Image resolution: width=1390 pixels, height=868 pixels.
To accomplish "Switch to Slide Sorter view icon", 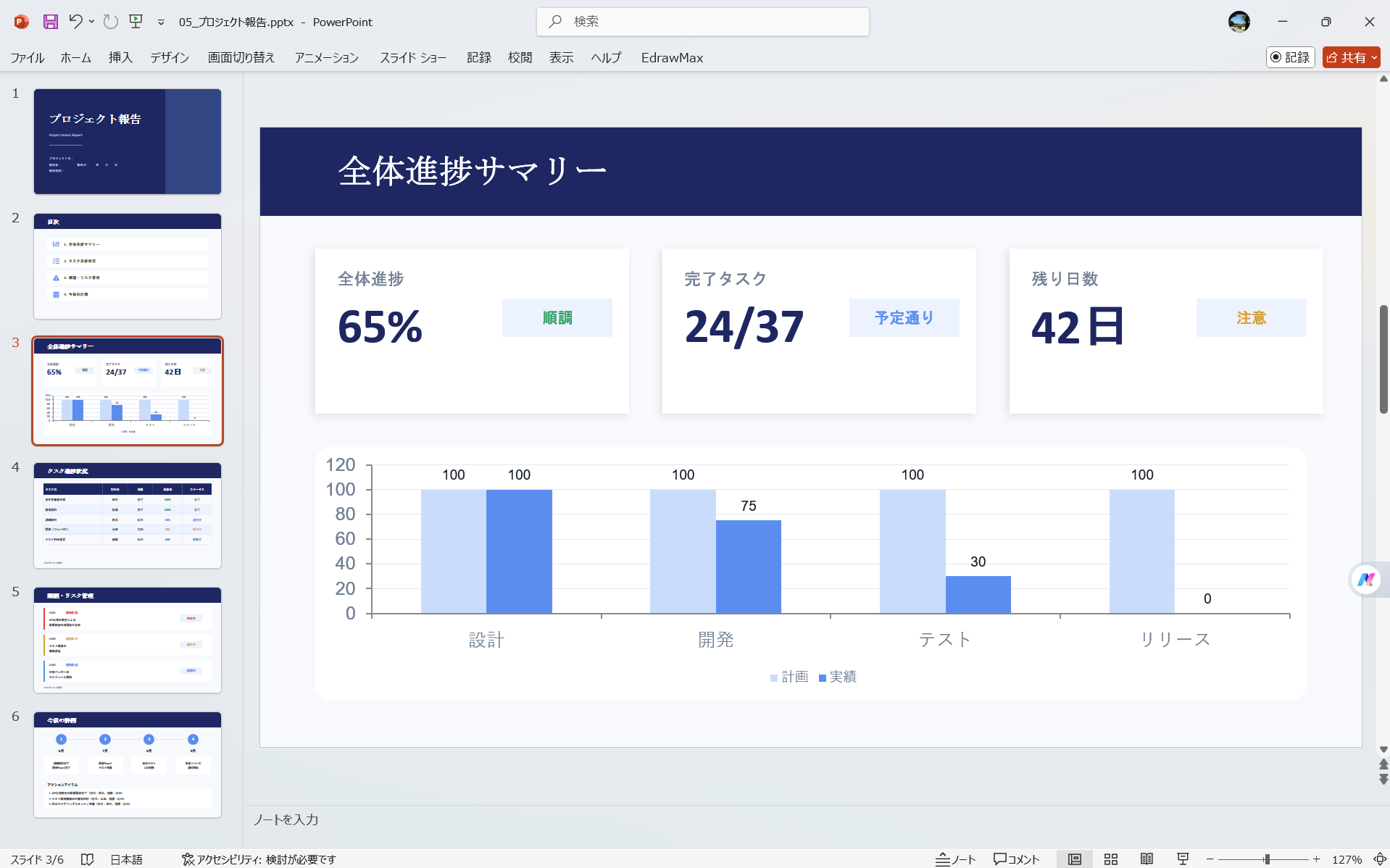I will point(1110,859).
